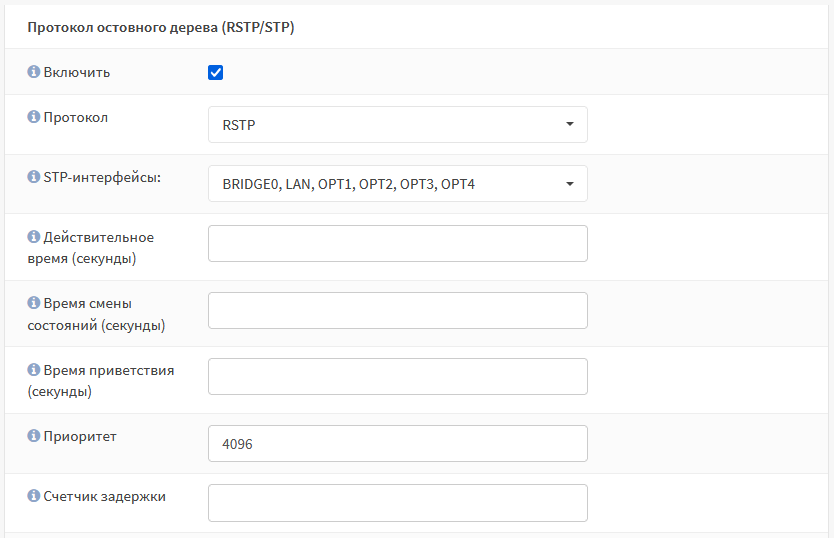This screenshot has width=834, height=538.
Task: Click the Включить label text
Action: [77, 72]
